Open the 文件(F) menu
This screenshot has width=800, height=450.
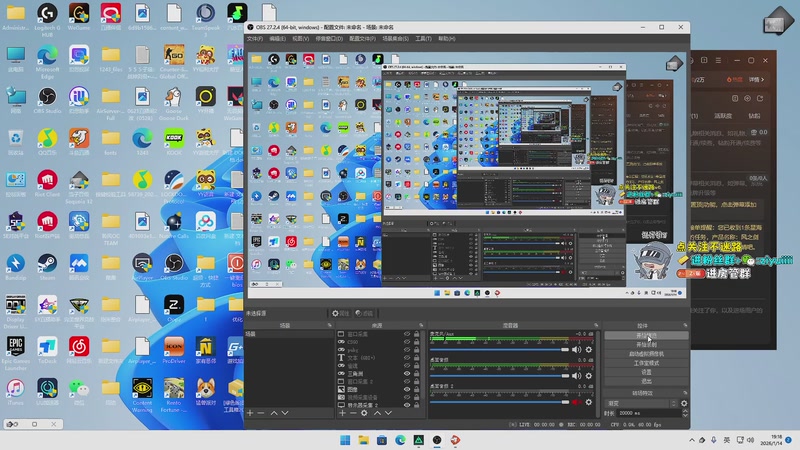tap(255, 38)
